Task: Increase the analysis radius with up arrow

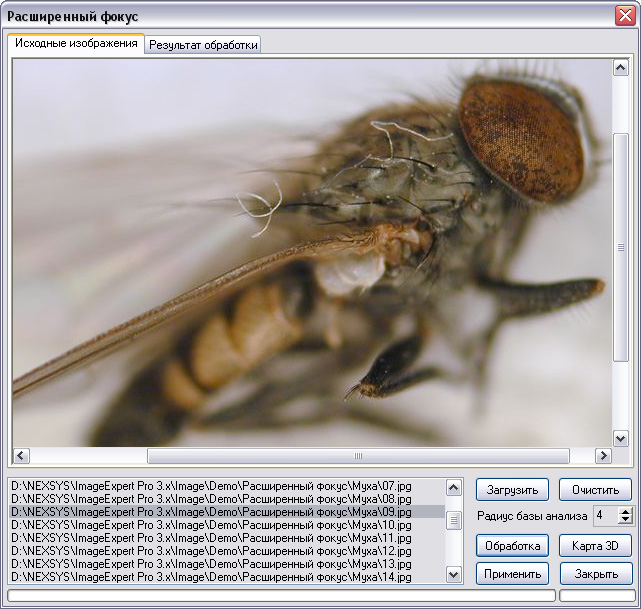Action: [x=626, y=512]
